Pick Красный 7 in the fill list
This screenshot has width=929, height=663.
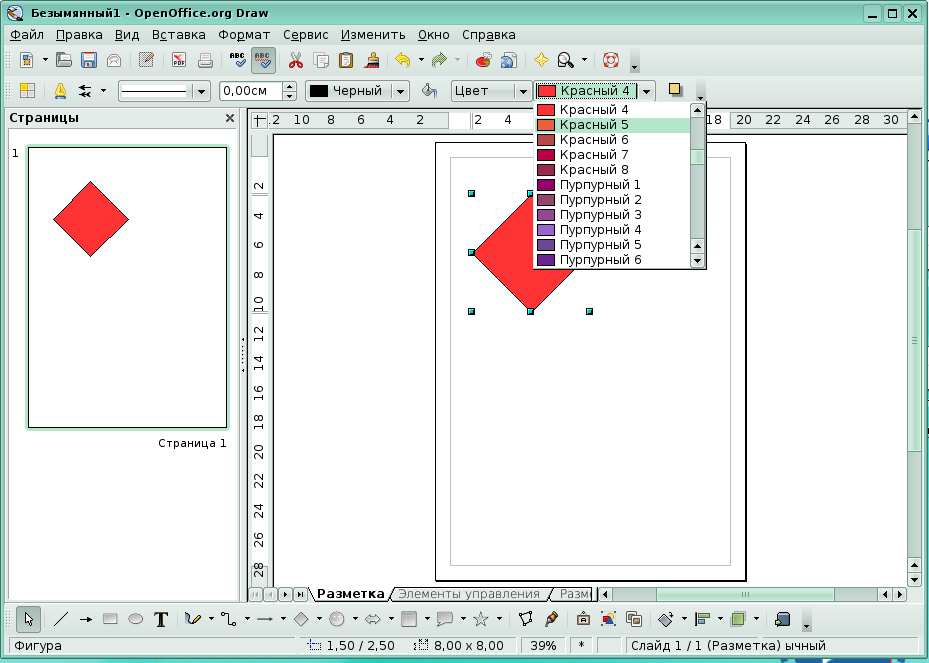pos(594,155)
